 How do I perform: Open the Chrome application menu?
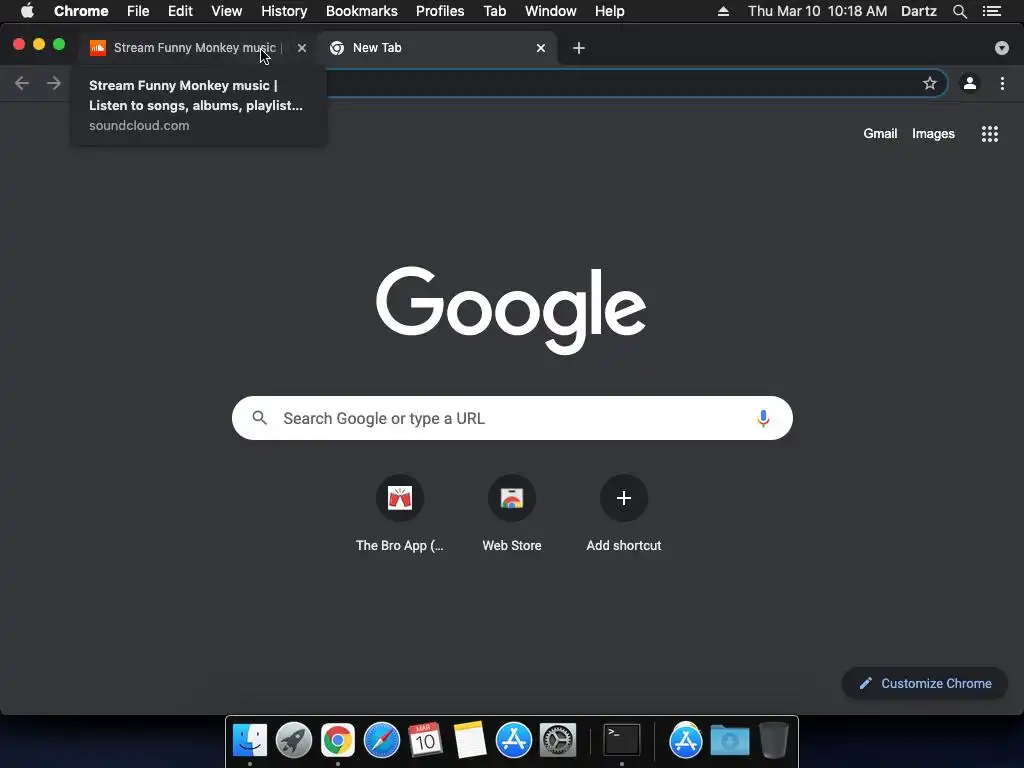[81, 11]
